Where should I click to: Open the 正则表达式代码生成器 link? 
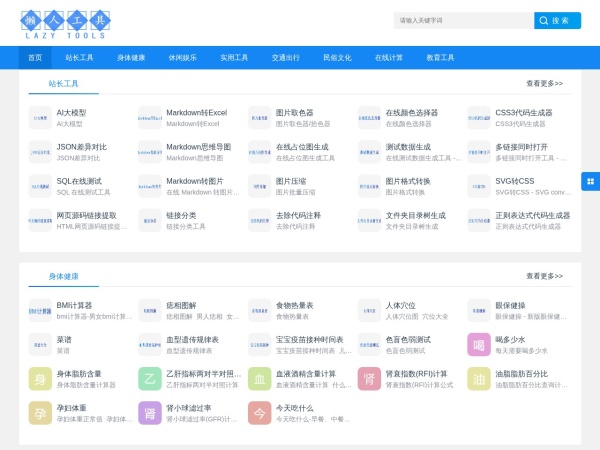coord(532,215)
